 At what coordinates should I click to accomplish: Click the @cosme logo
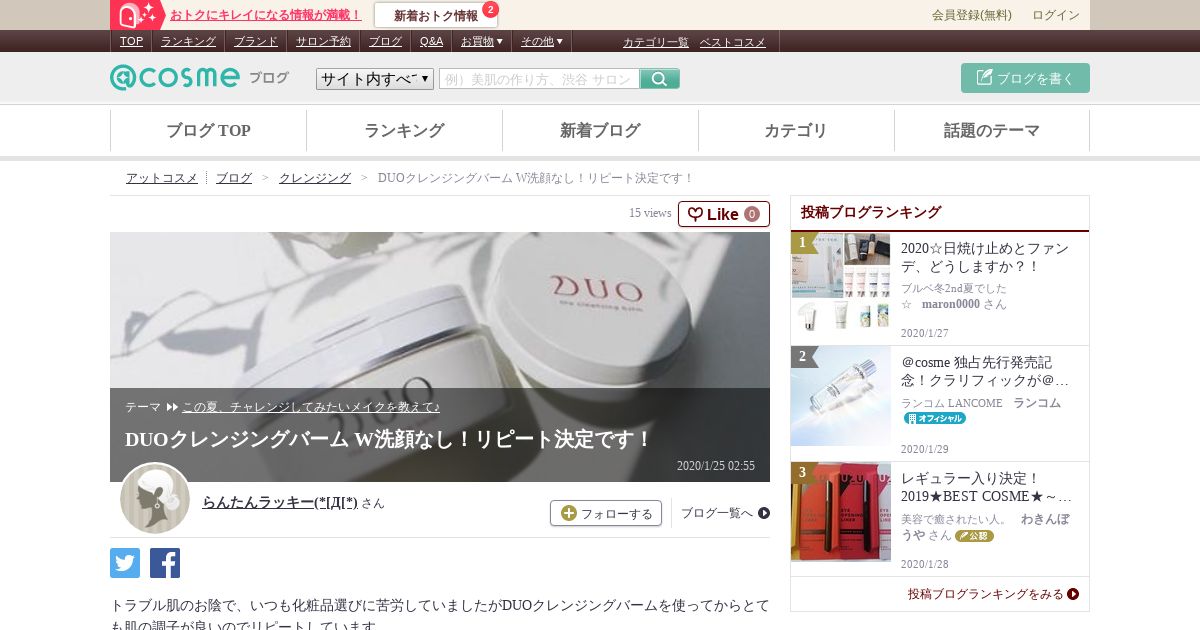[175, 77]
